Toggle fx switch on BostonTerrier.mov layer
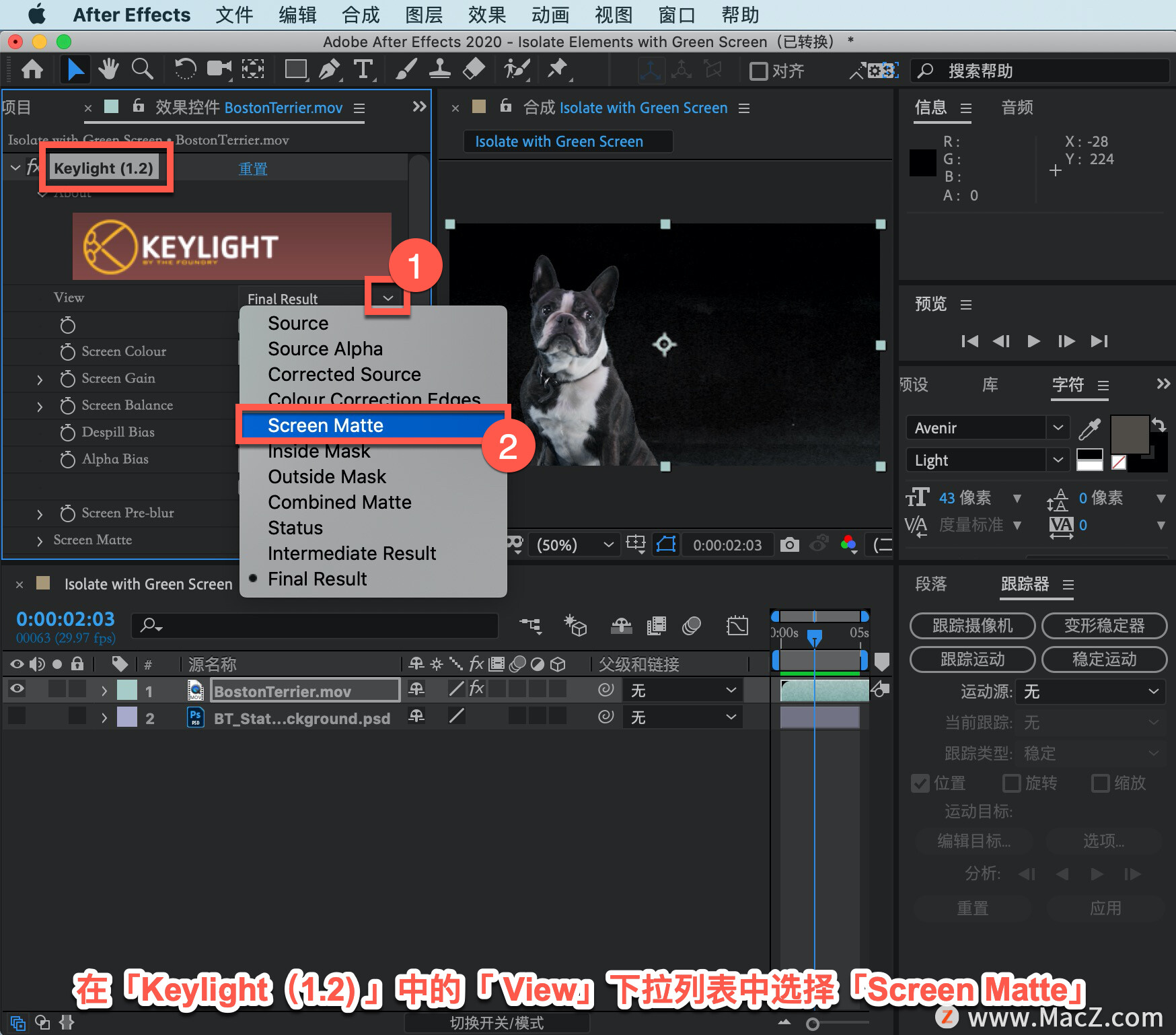Viewport: 1176px width, 1035px height. (476, 688)
